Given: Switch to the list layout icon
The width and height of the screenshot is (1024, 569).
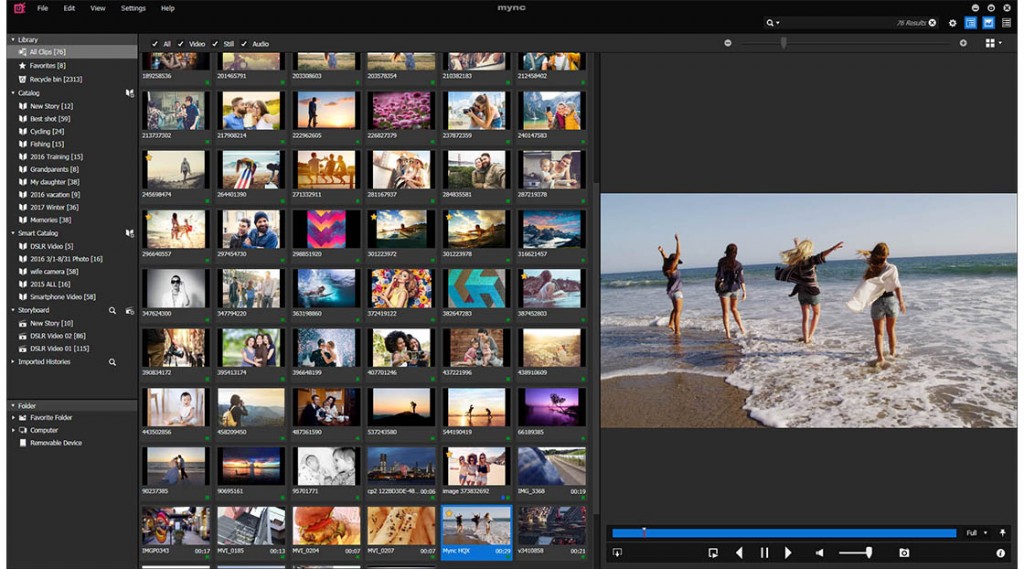Looking at the screenshot, I should coord(1006,23).
